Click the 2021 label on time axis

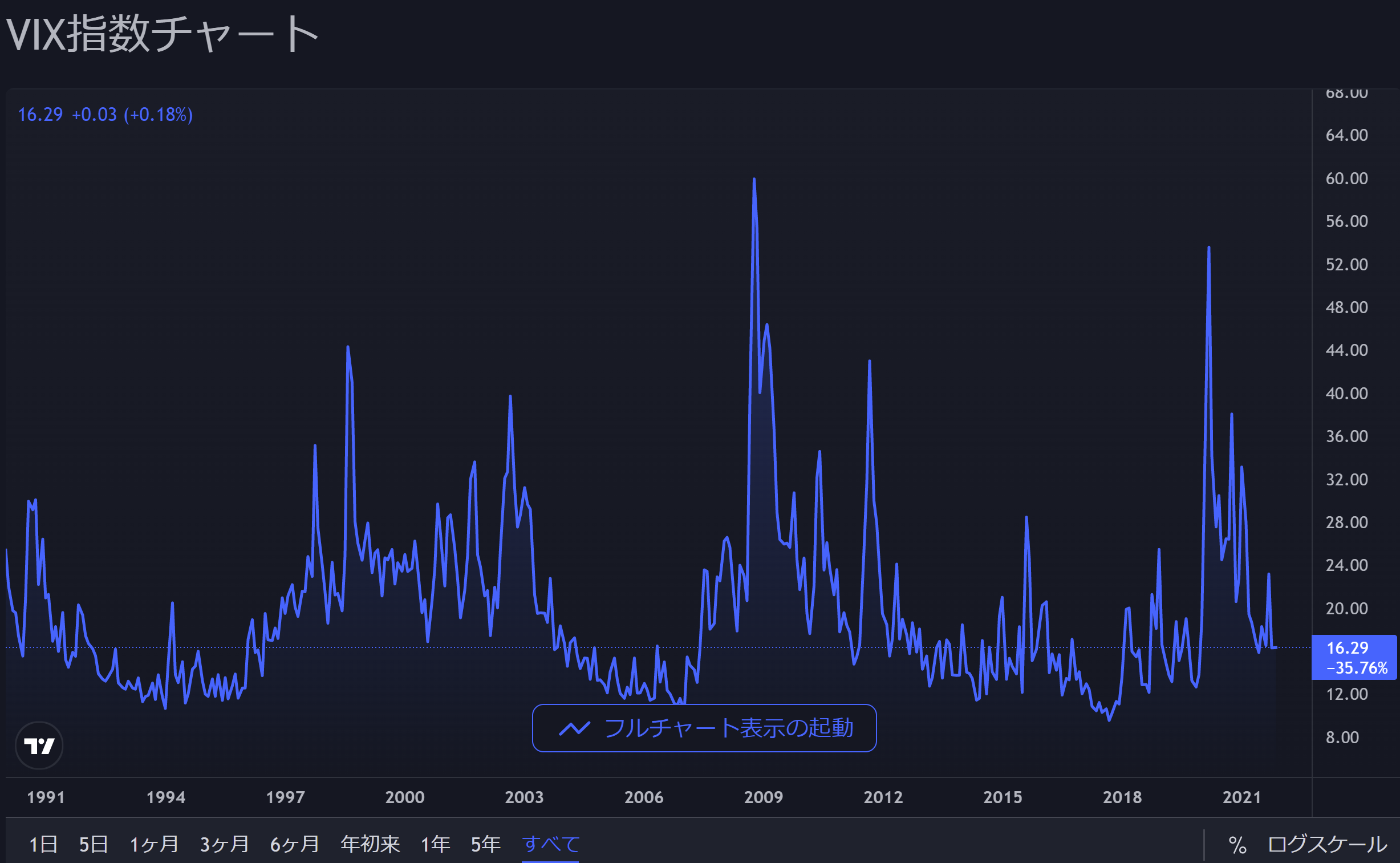pyautogui.click(x=1241, y=797)
